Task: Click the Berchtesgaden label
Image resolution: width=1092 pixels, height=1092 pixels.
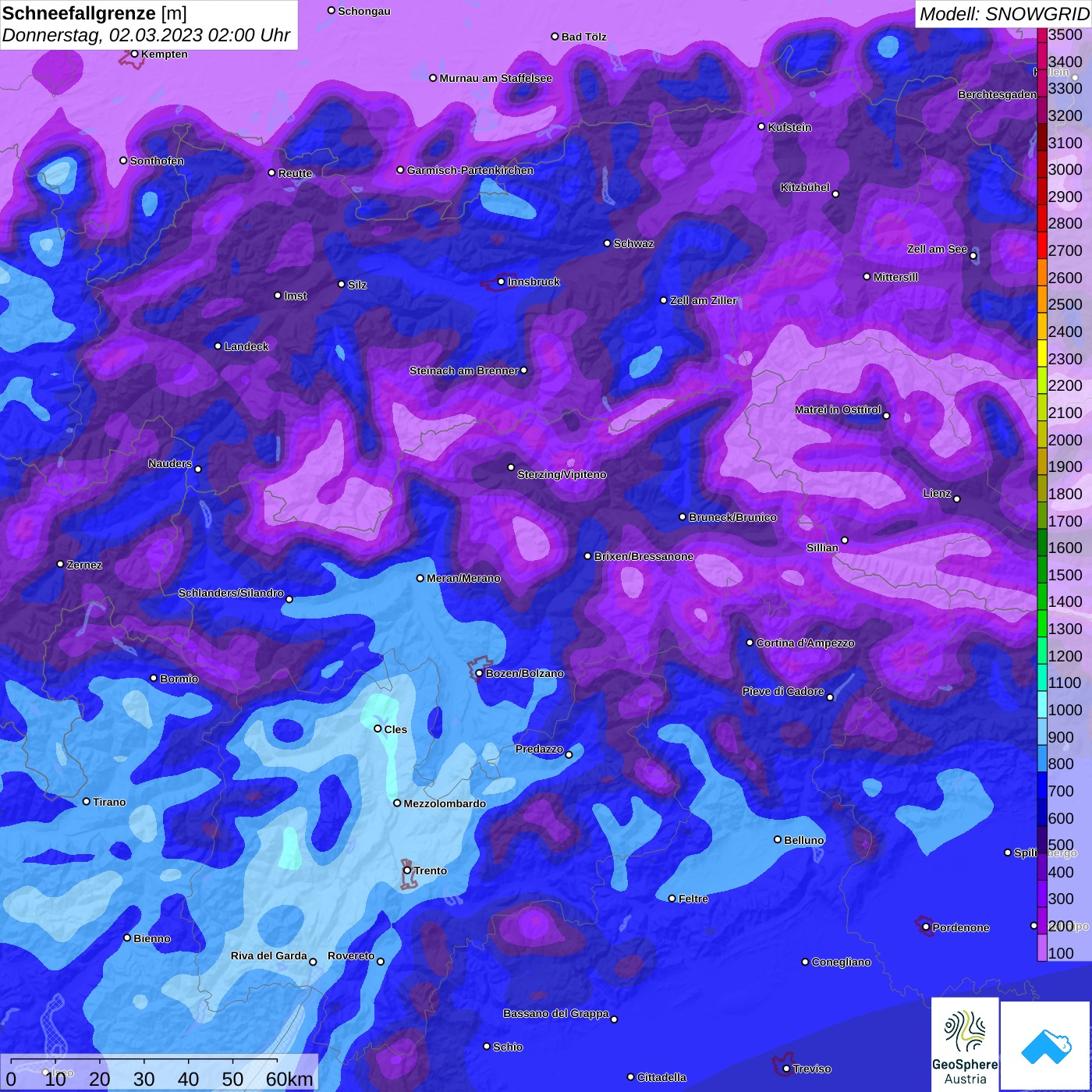Action: pos(997,94)
